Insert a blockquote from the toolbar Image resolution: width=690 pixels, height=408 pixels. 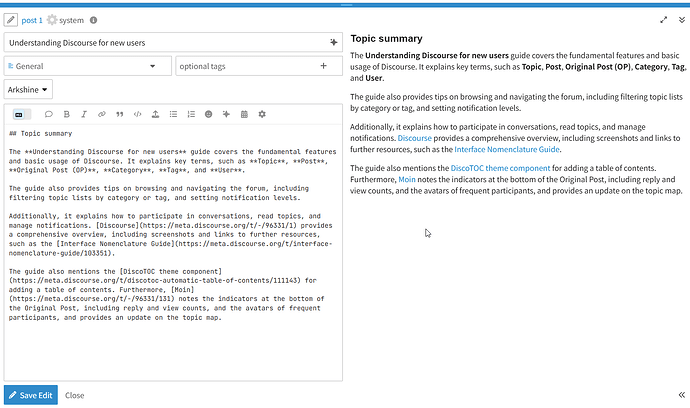[x=119, y=114]
